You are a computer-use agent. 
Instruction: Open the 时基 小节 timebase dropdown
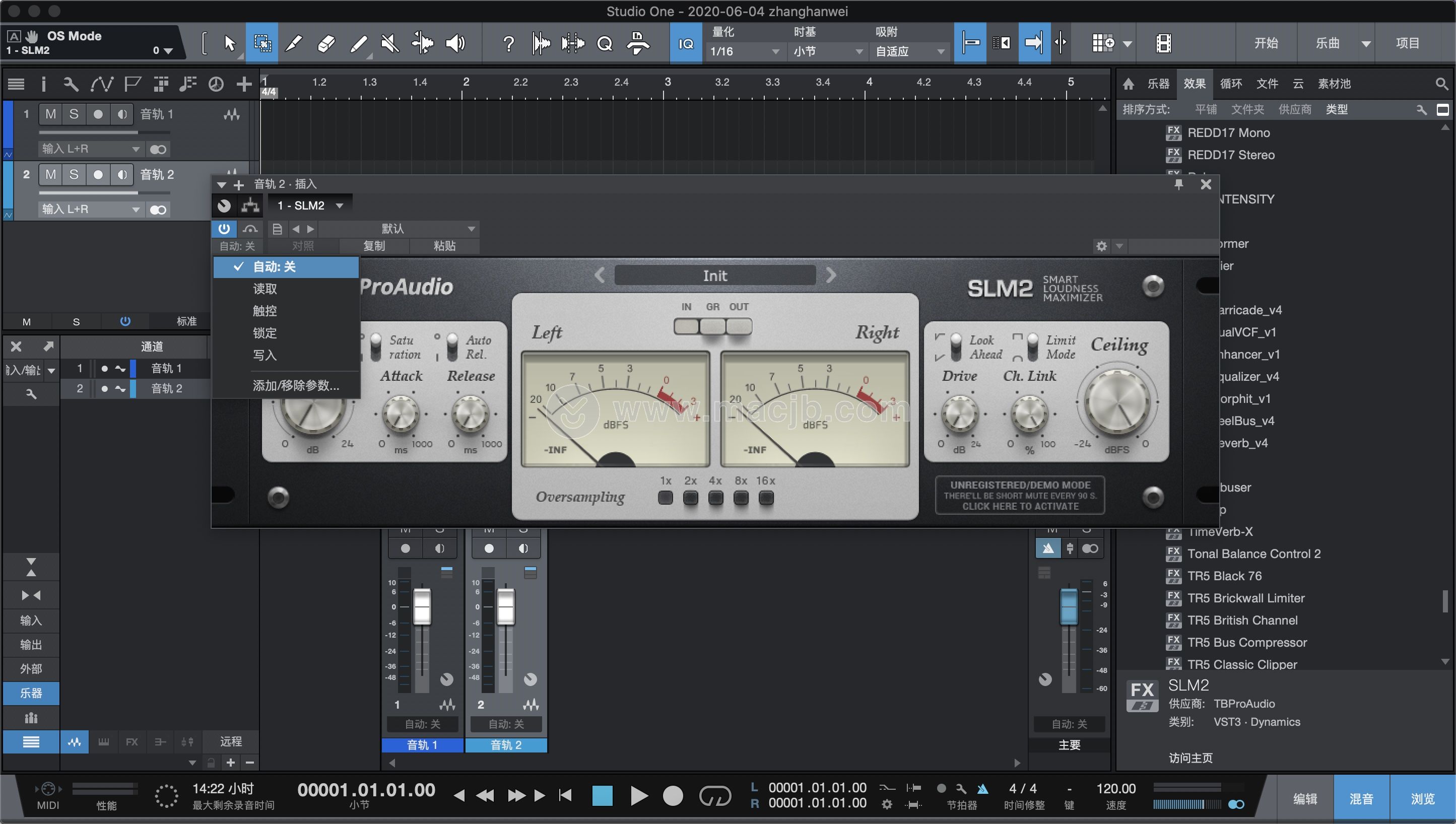coord(827,51)
